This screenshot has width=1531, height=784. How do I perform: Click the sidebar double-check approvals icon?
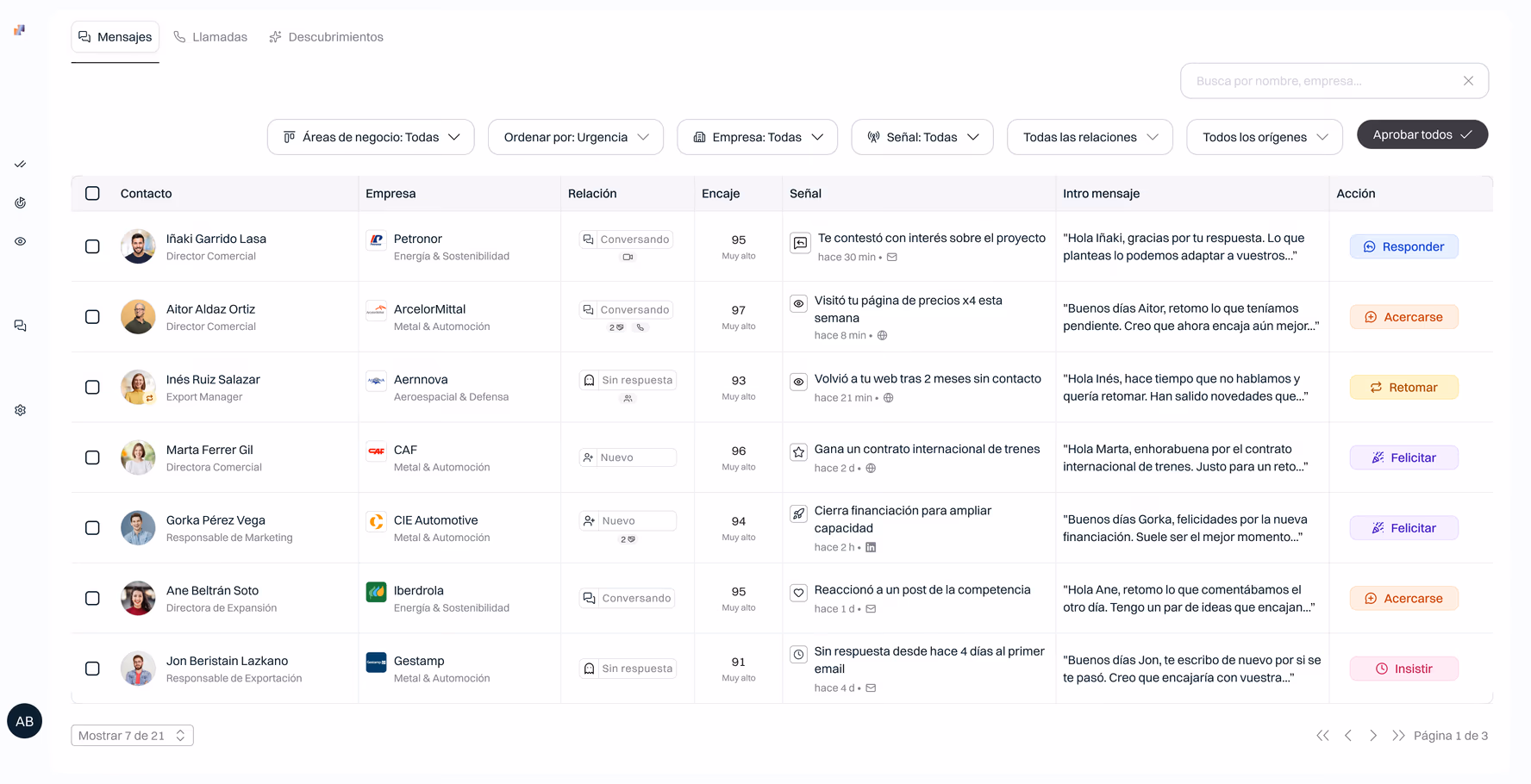pyautogui.click(x=20, y=164)
